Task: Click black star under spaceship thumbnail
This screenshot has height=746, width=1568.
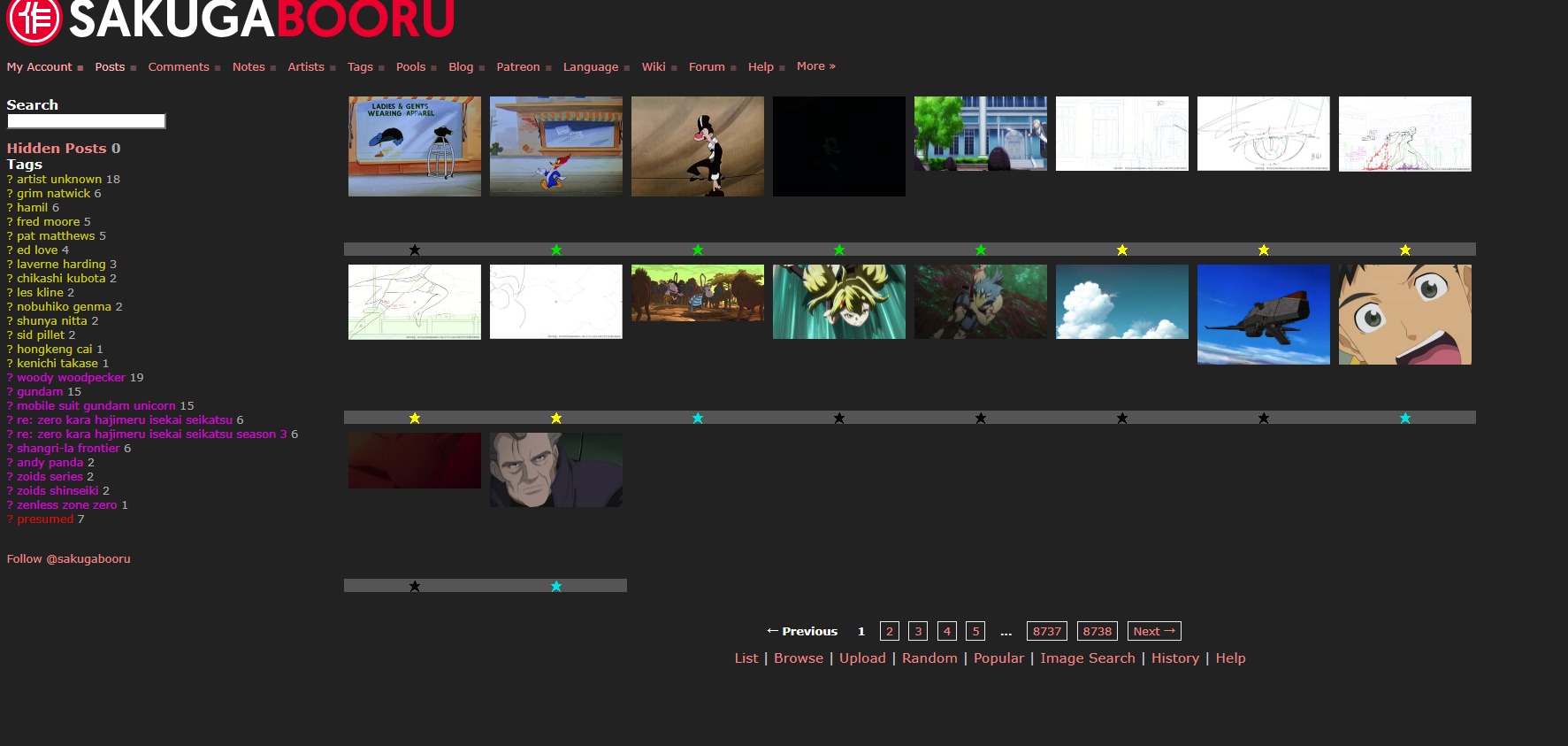Action: click(1264, 419)
